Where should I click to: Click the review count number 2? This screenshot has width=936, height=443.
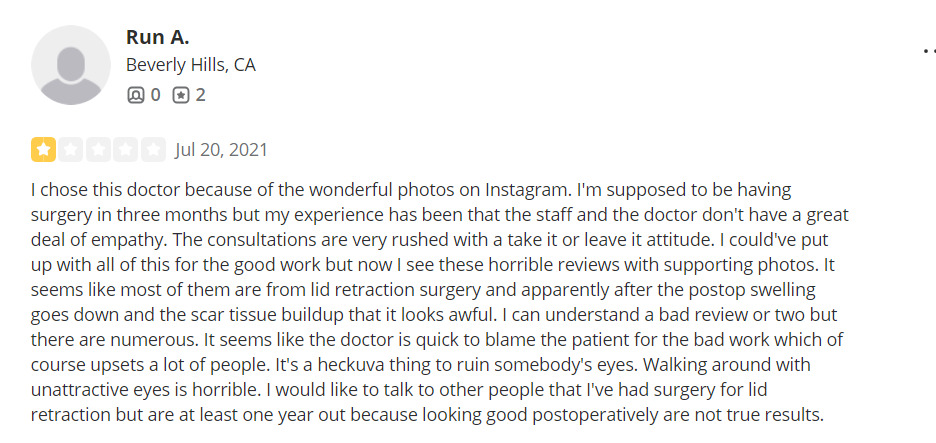pos(201,95)
